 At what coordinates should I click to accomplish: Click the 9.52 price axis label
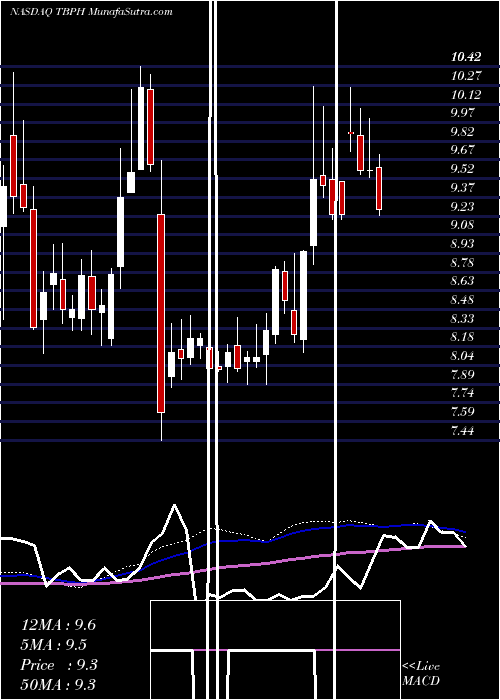click(x=462, y=169)
